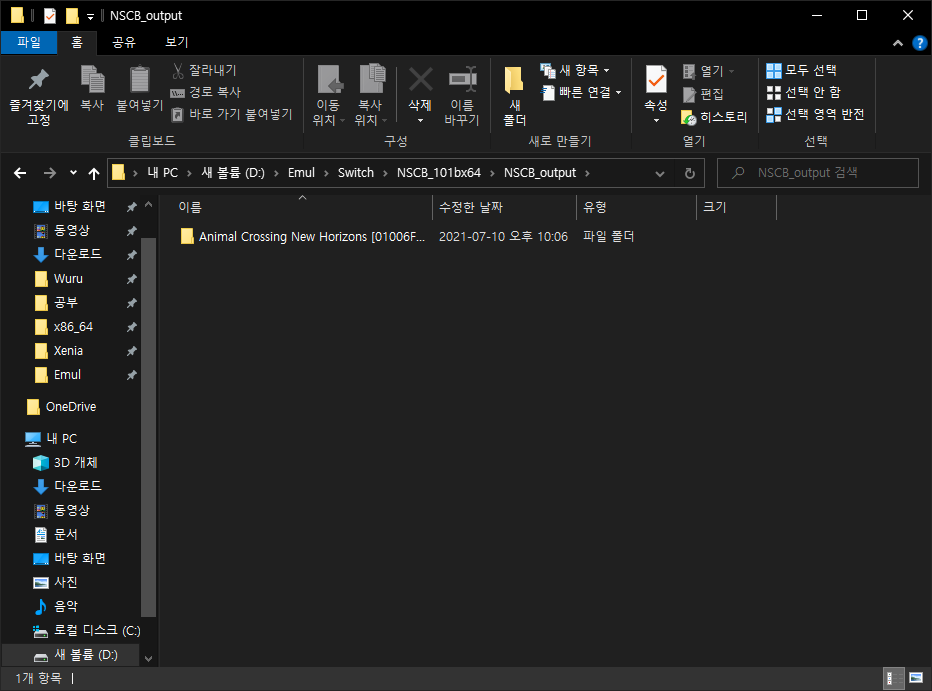
Task: Click Properties (속성) checkmark icon
Action: pos(656,79)
